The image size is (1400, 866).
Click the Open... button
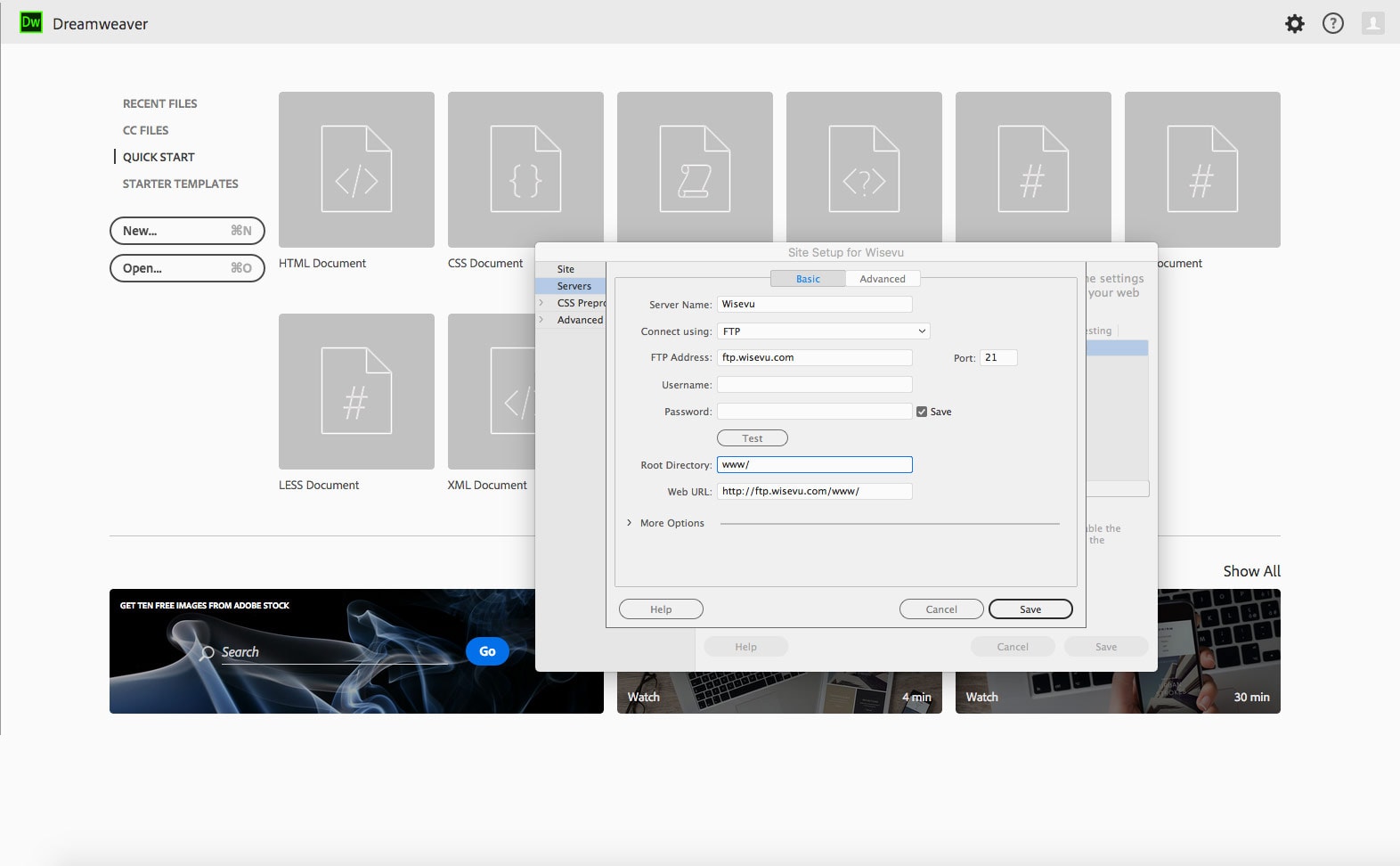click(x=187, y=268)
